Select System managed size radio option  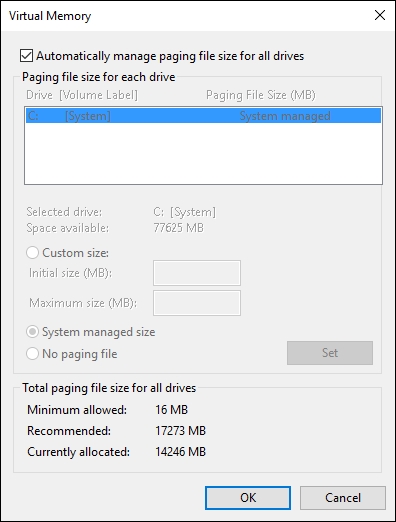click(32, 332)
